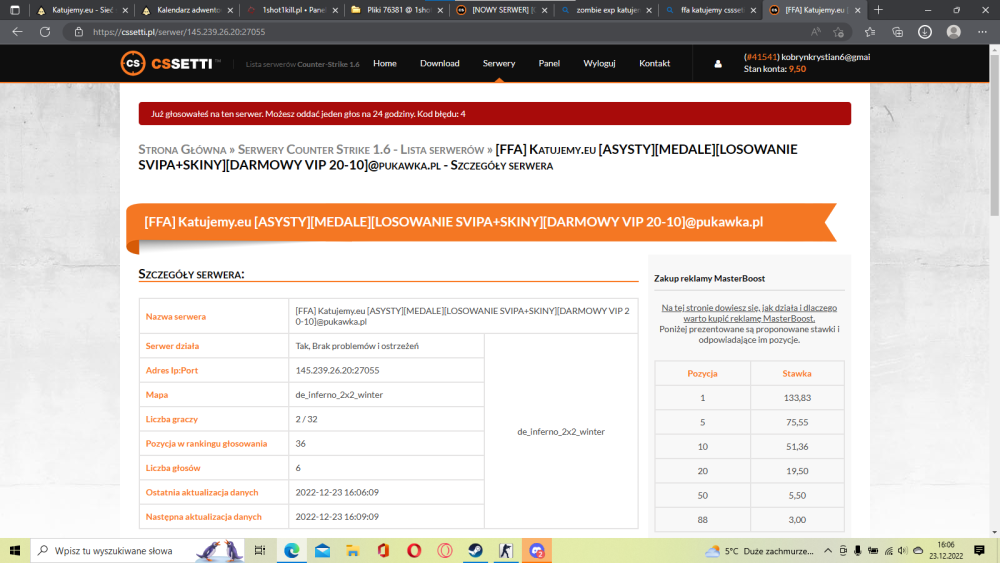
Task: Open Opera browser from taskbar
Action: click(x=414, y=550)
